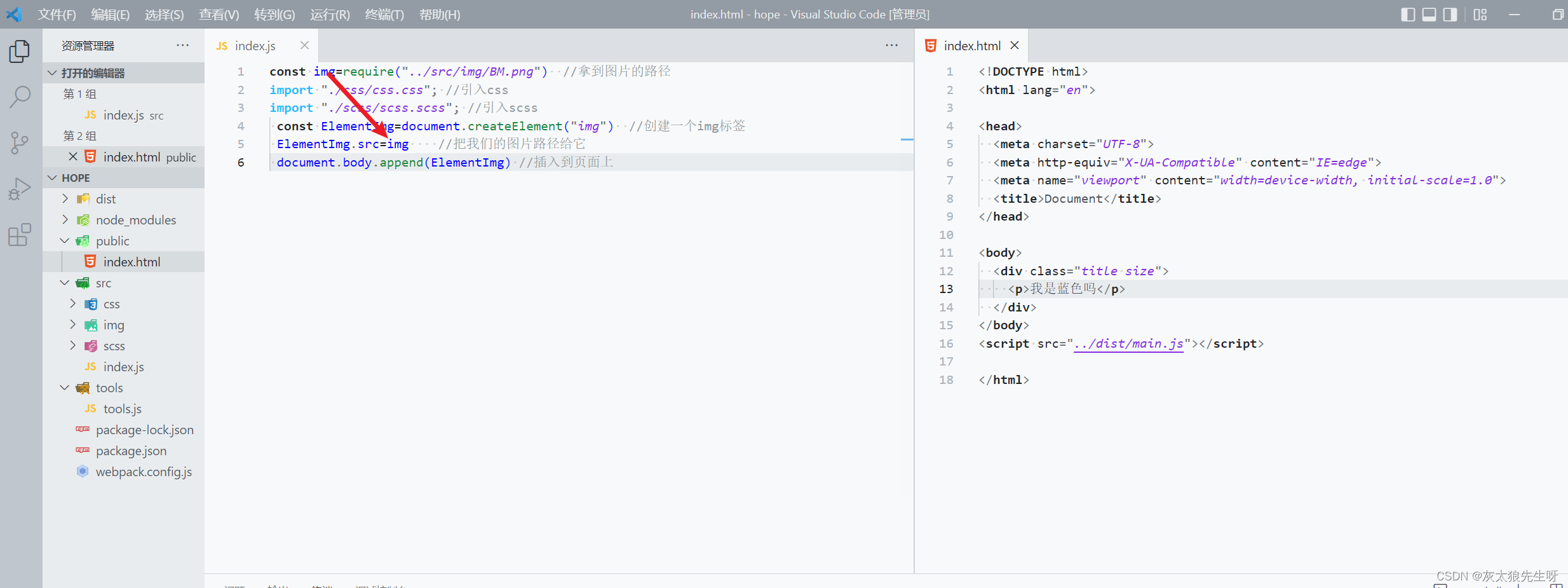Collapse the src folder chevron

[65, 282]
